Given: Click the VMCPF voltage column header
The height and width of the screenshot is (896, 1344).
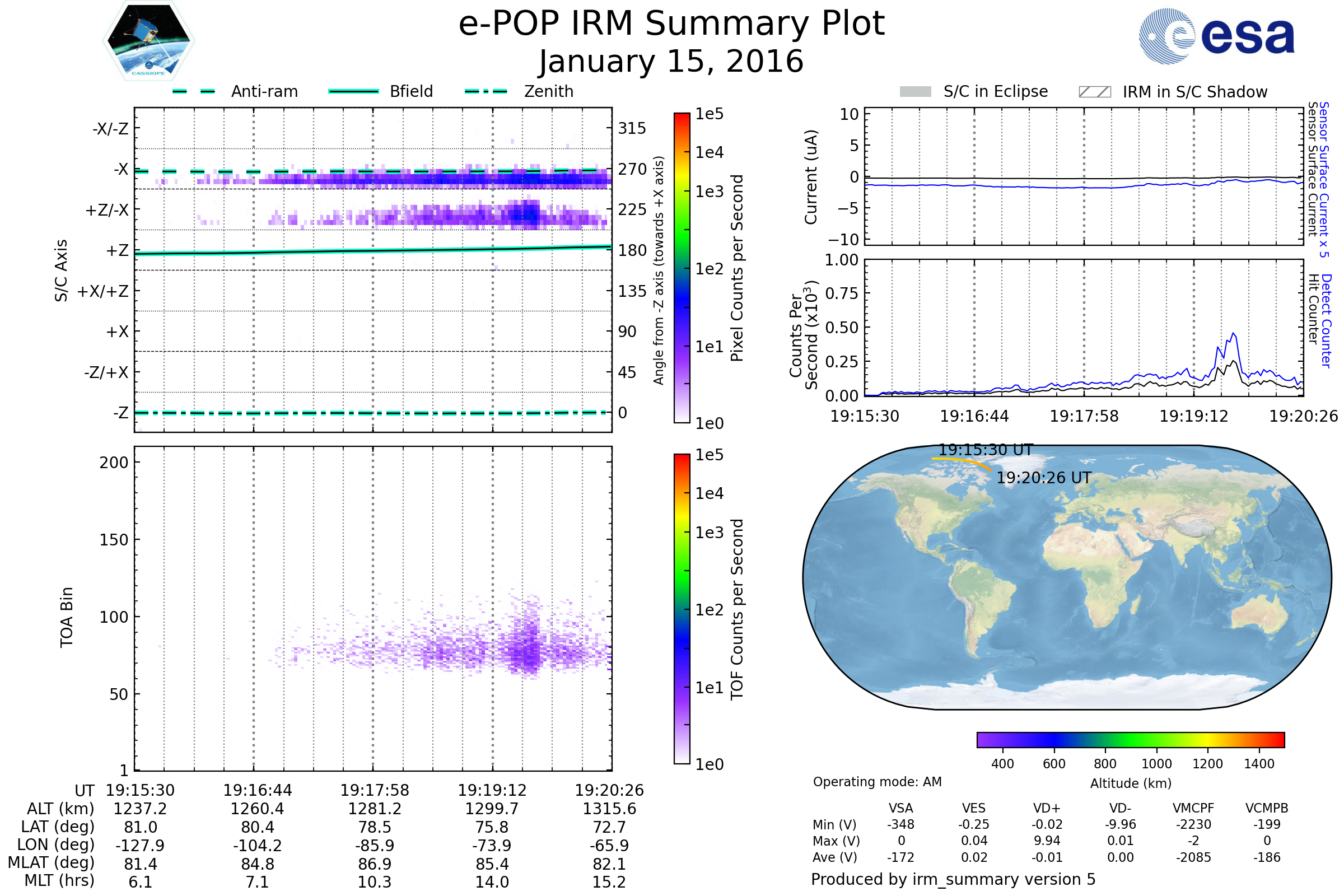Looking at the screenshot, I should [1193, 808].
